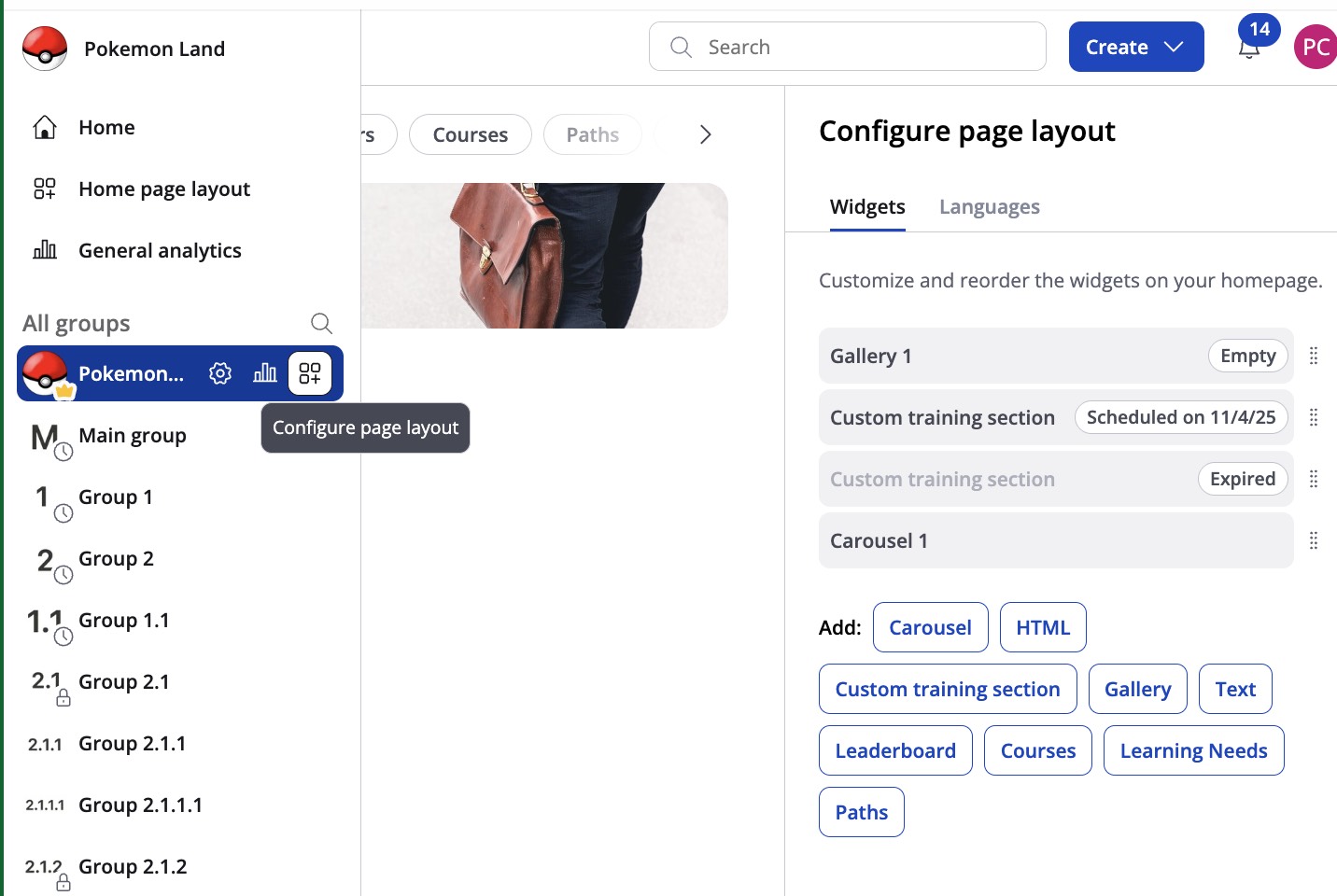Open settings gear for Pokemon group
The image size is (1337, 896).
tap(220, 373)
